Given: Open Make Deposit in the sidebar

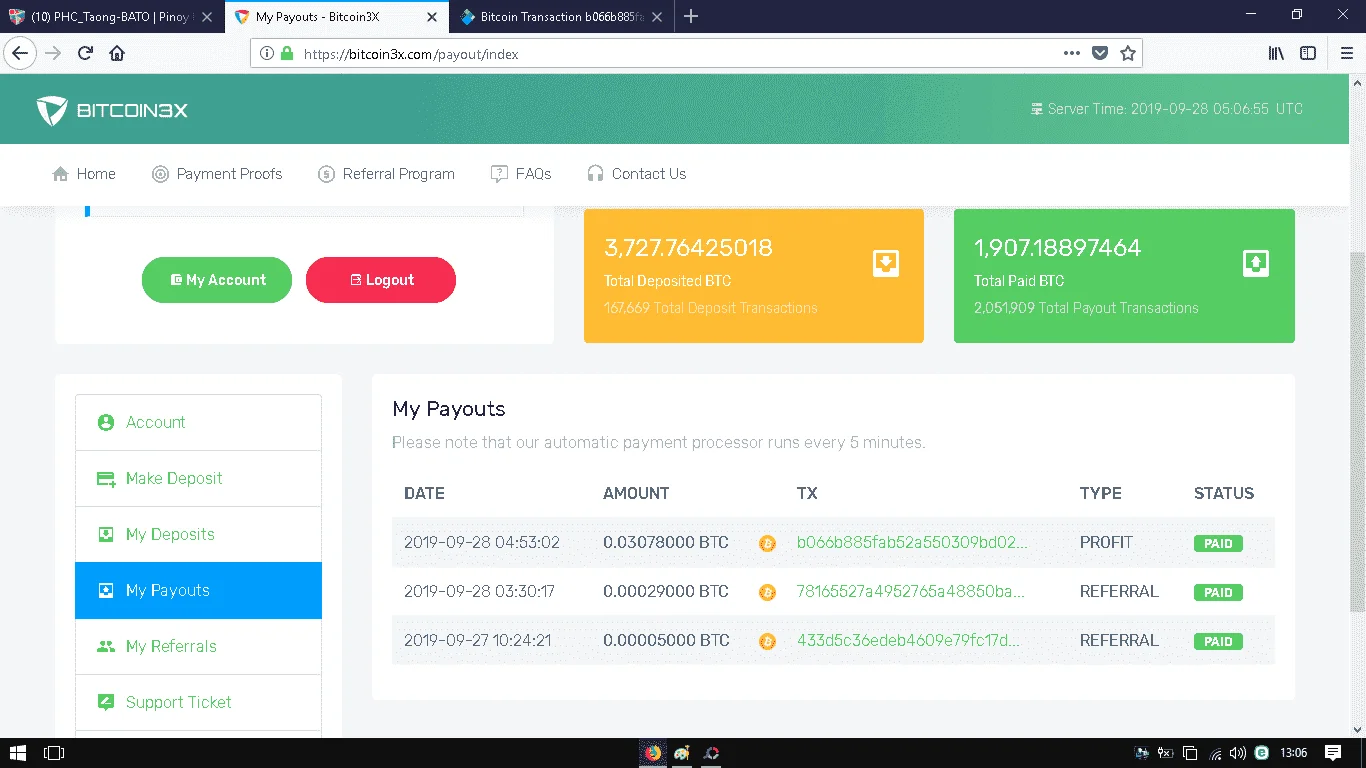Looking at the screenshot, I should [x=198, y=478].
